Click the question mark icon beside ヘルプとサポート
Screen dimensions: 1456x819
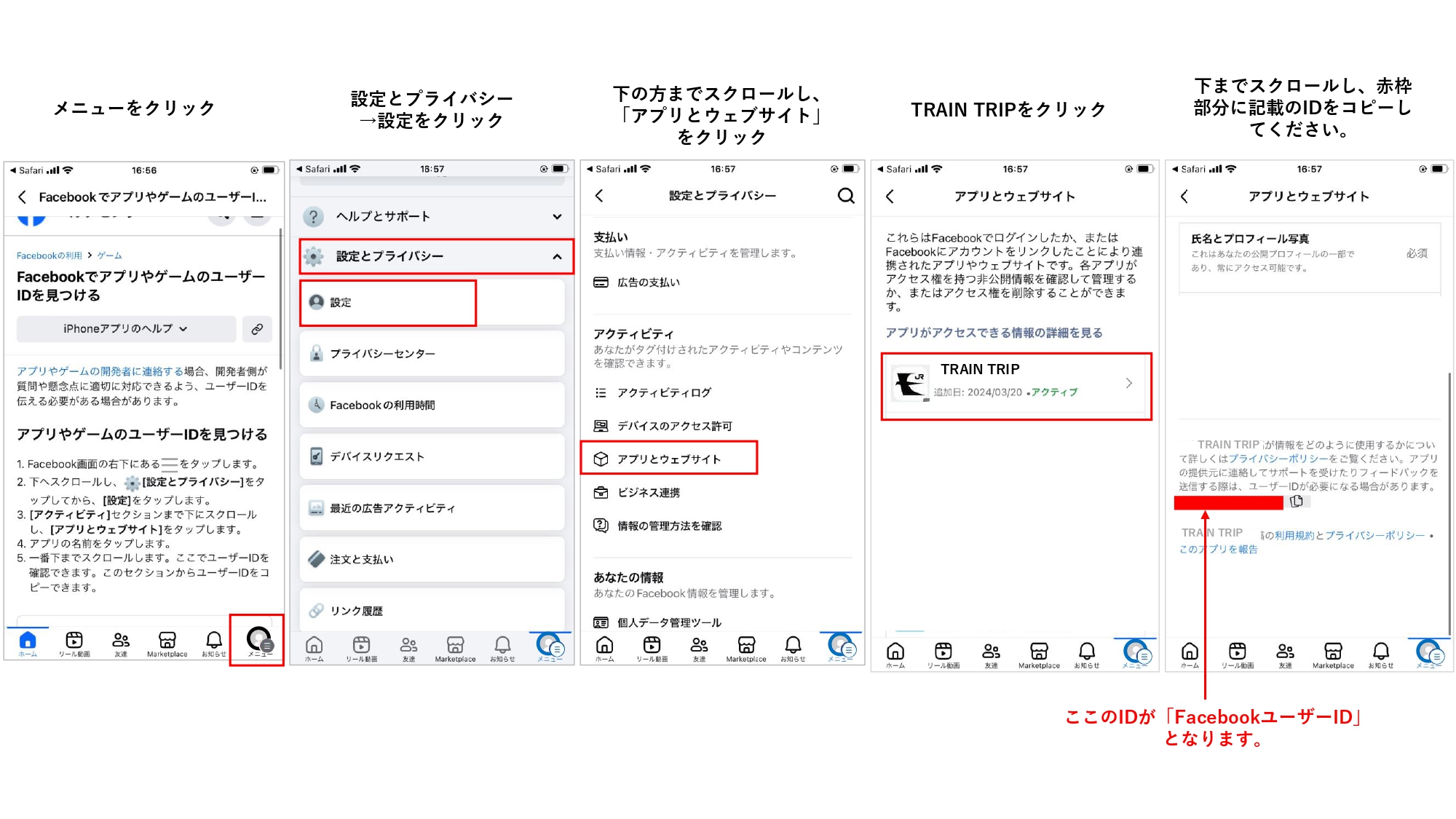click(x=313, y=216)
